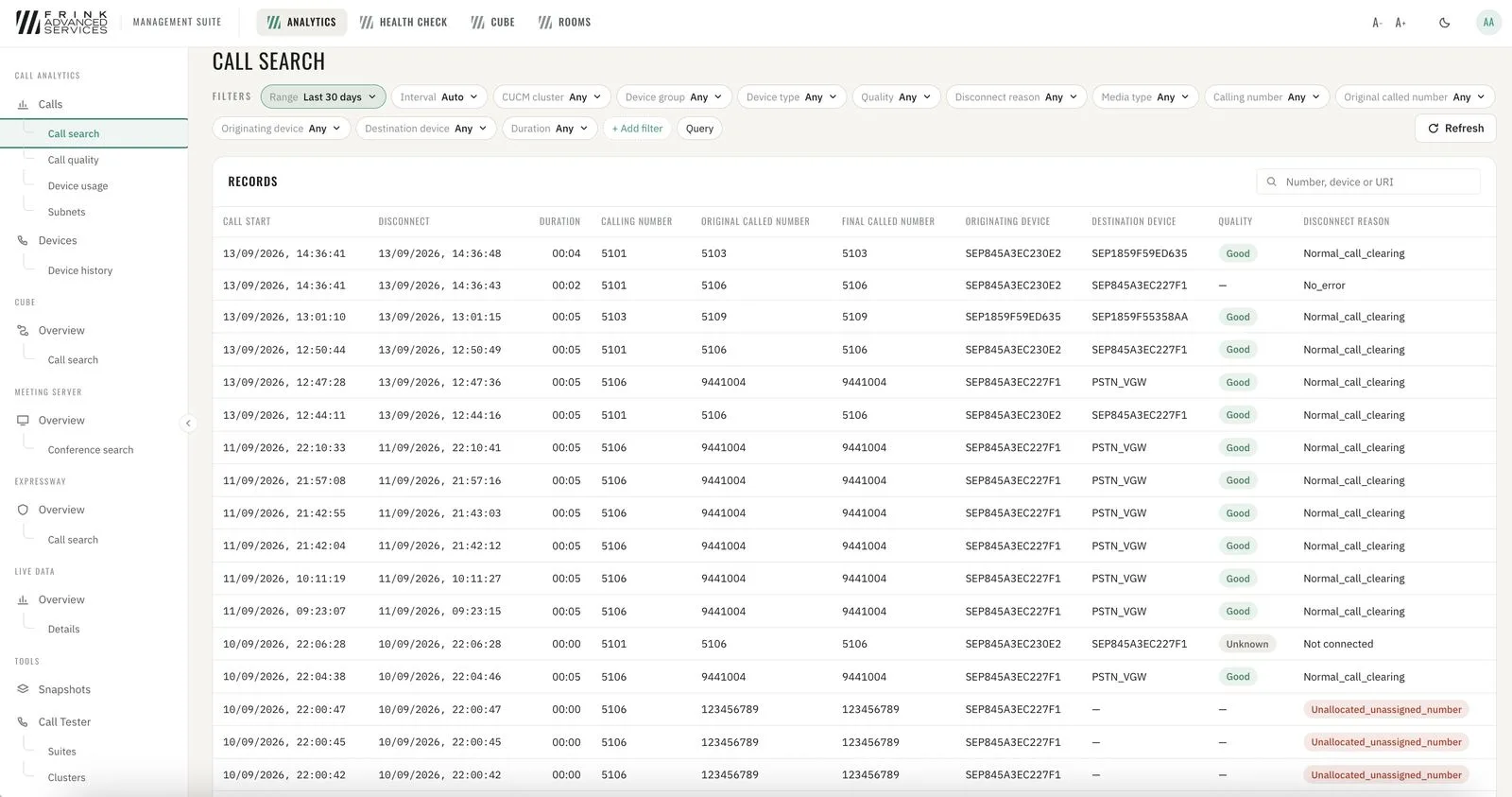1512x797 pixels.
Task: Open Call Tester Suites
Action: point(61,752)
